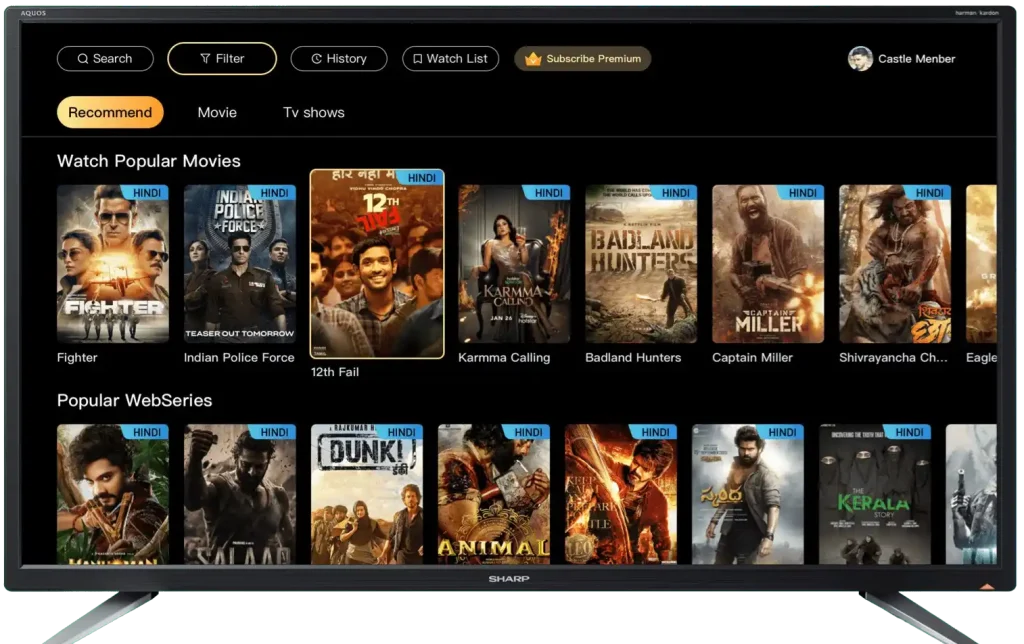Image resolution: width=1024 pixels, height=644 pixels.
Task: Click the funnel icon in Filter button
Action: click(x=205, y=59)
